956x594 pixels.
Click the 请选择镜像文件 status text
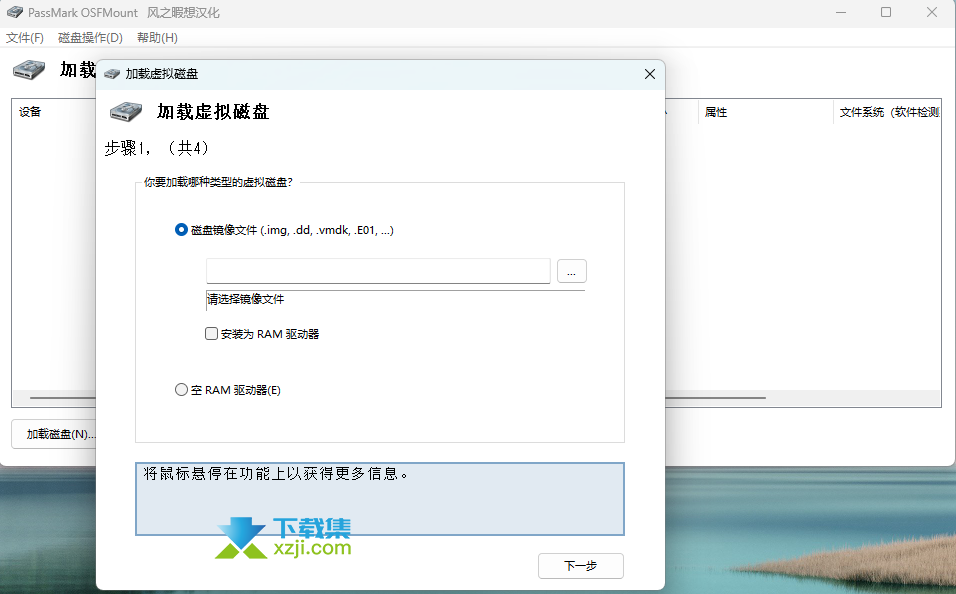click(246, 299)
